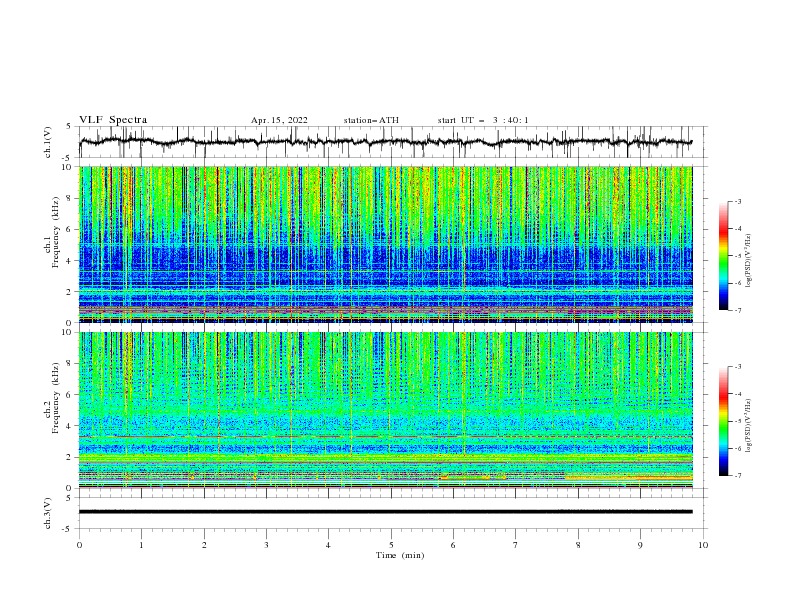Screen dimensions: 792x612
Task: Click the ch.1 voltage waveform trace
Action: tap(385, 142)
